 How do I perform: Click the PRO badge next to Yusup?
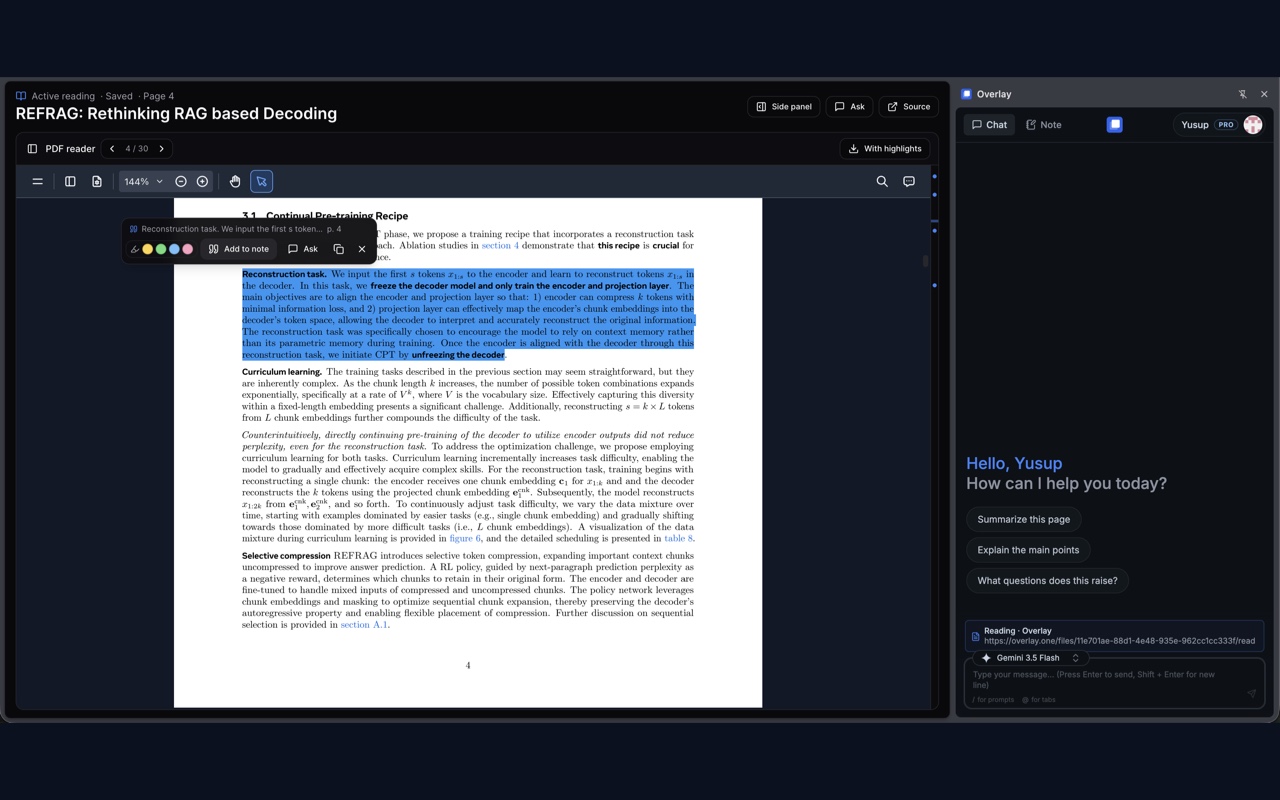tap(1225, 125)
